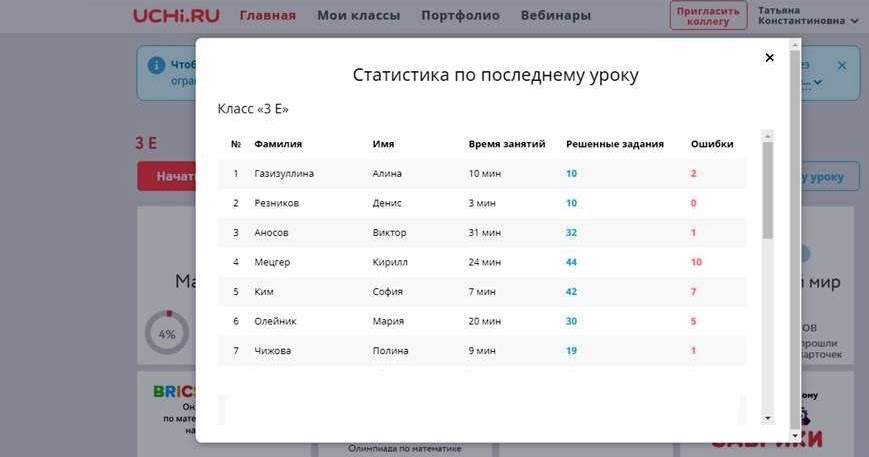
Task: Click the blue info icon in banner
Action: [x=156, y=65]
